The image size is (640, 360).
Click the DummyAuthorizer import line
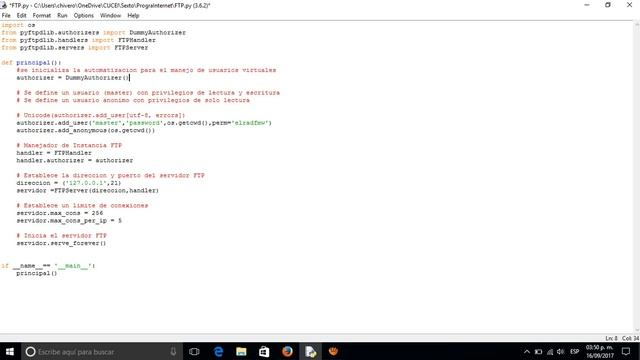coord(93,32)
